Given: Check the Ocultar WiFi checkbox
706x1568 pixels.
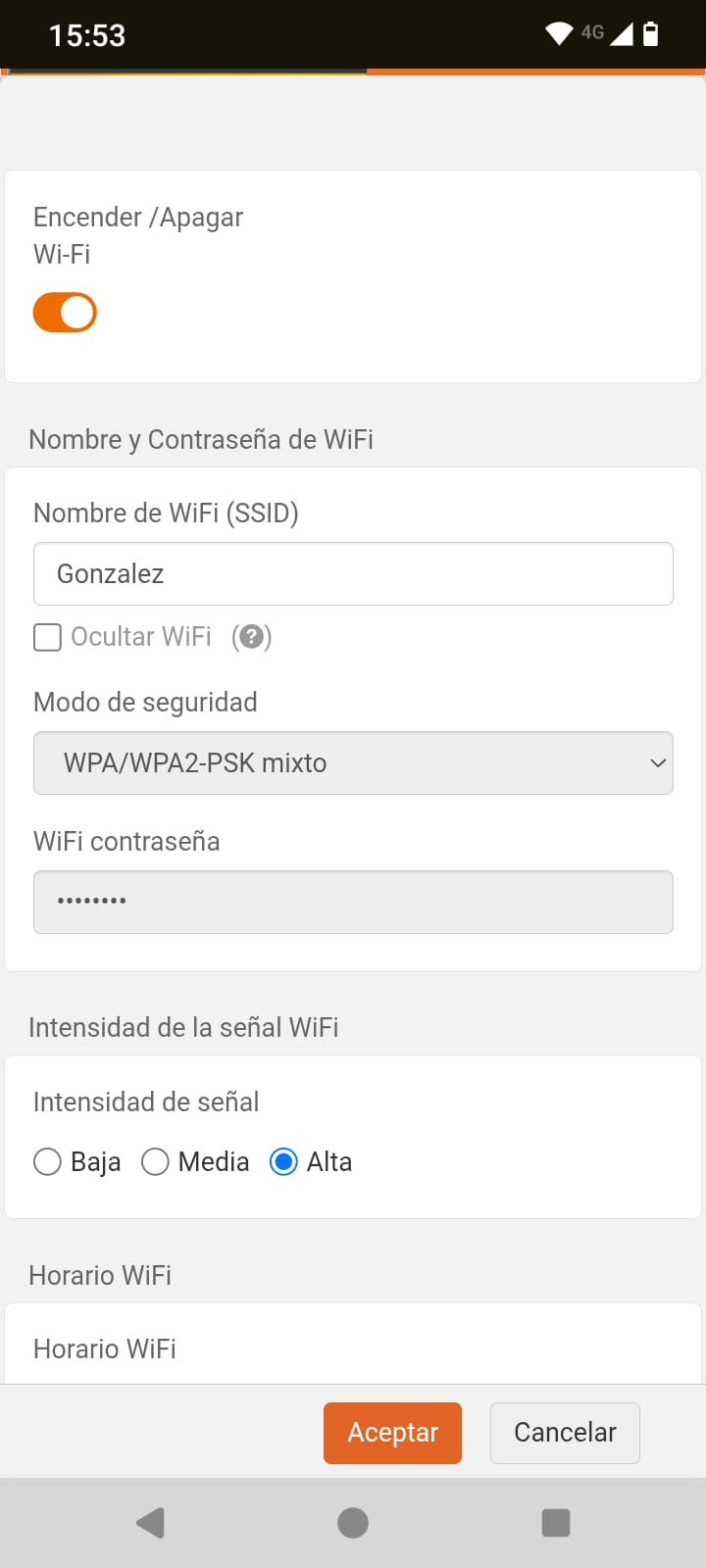Looking at the screenshot, I should pyautogui.click(x=47, y=638).
